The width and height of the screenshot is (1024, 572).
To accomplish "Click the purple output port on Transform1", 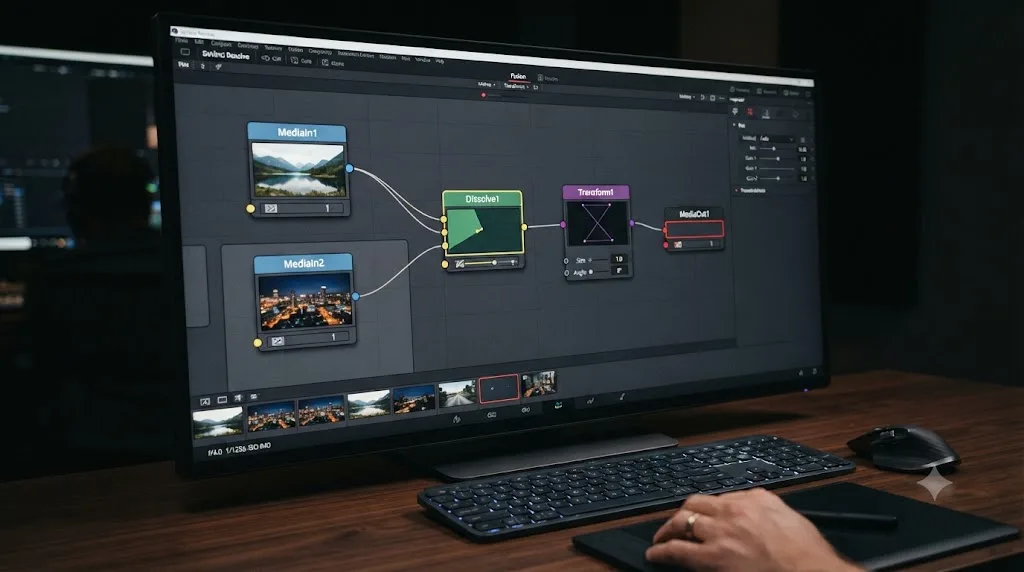I will [x=632, y=223].
